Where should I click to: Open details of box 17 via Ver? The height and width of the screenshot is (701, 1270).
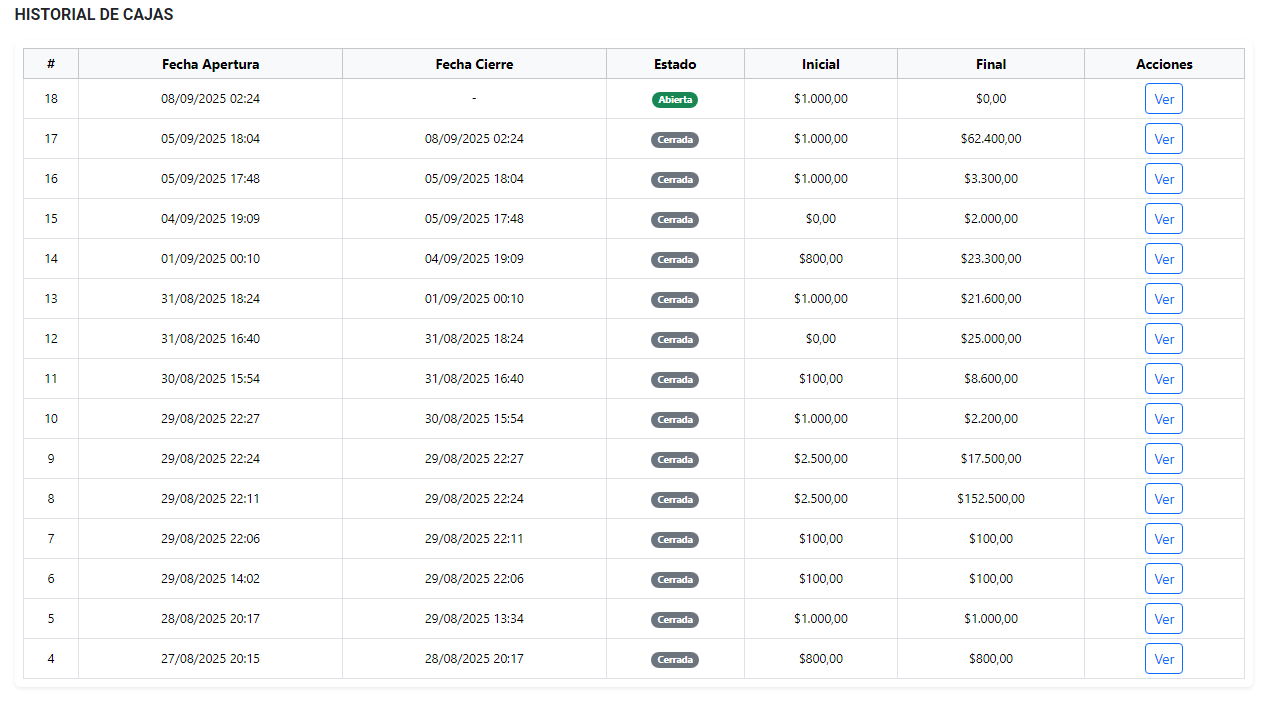pos(1163,139)
